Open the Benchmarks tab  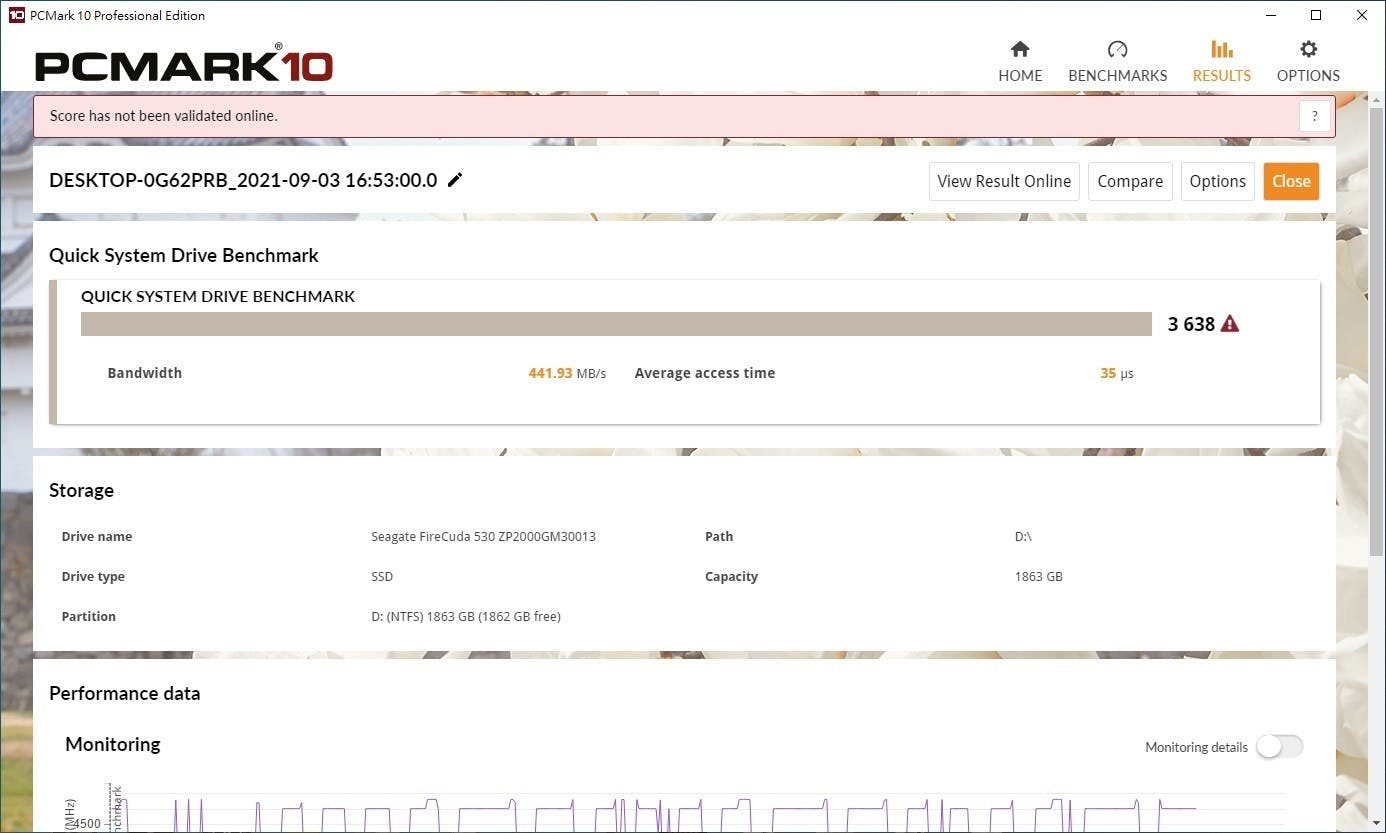coord(1117,62)
